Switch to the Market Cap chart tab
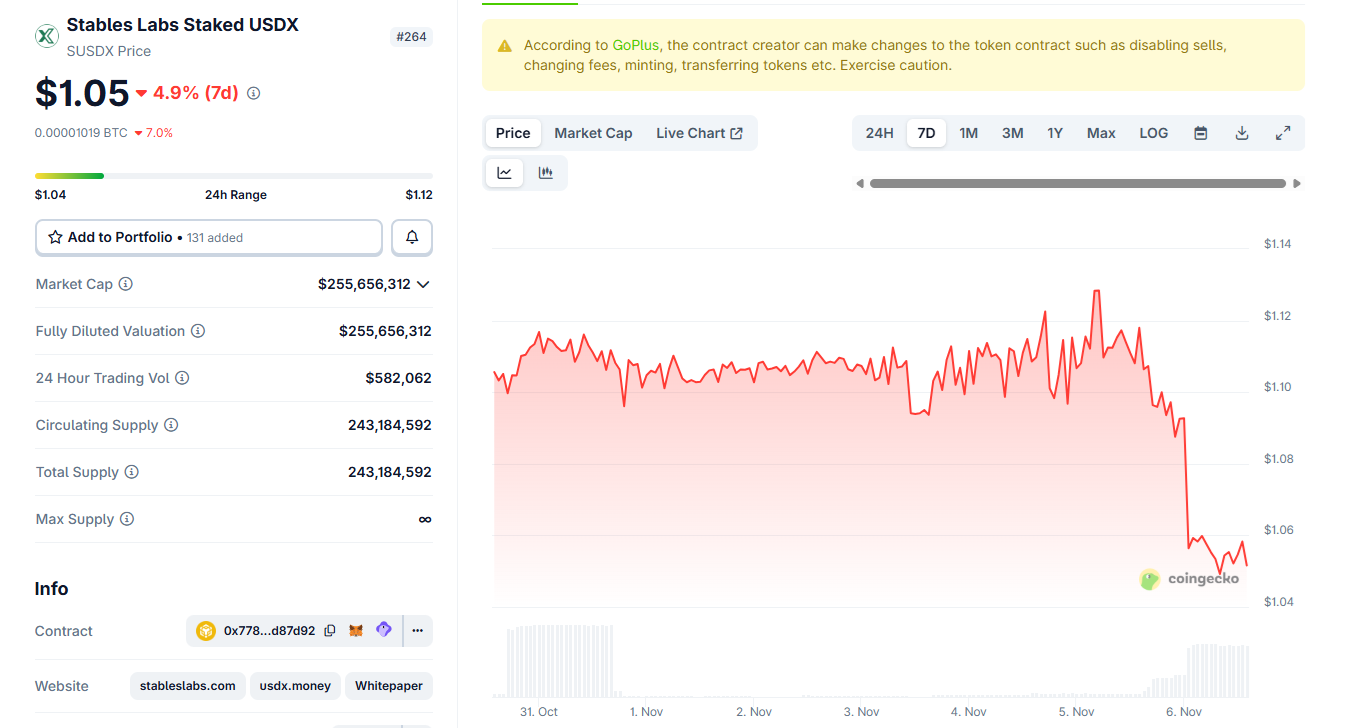Screen dimensions: 1355x728 [x=593, y=132]
